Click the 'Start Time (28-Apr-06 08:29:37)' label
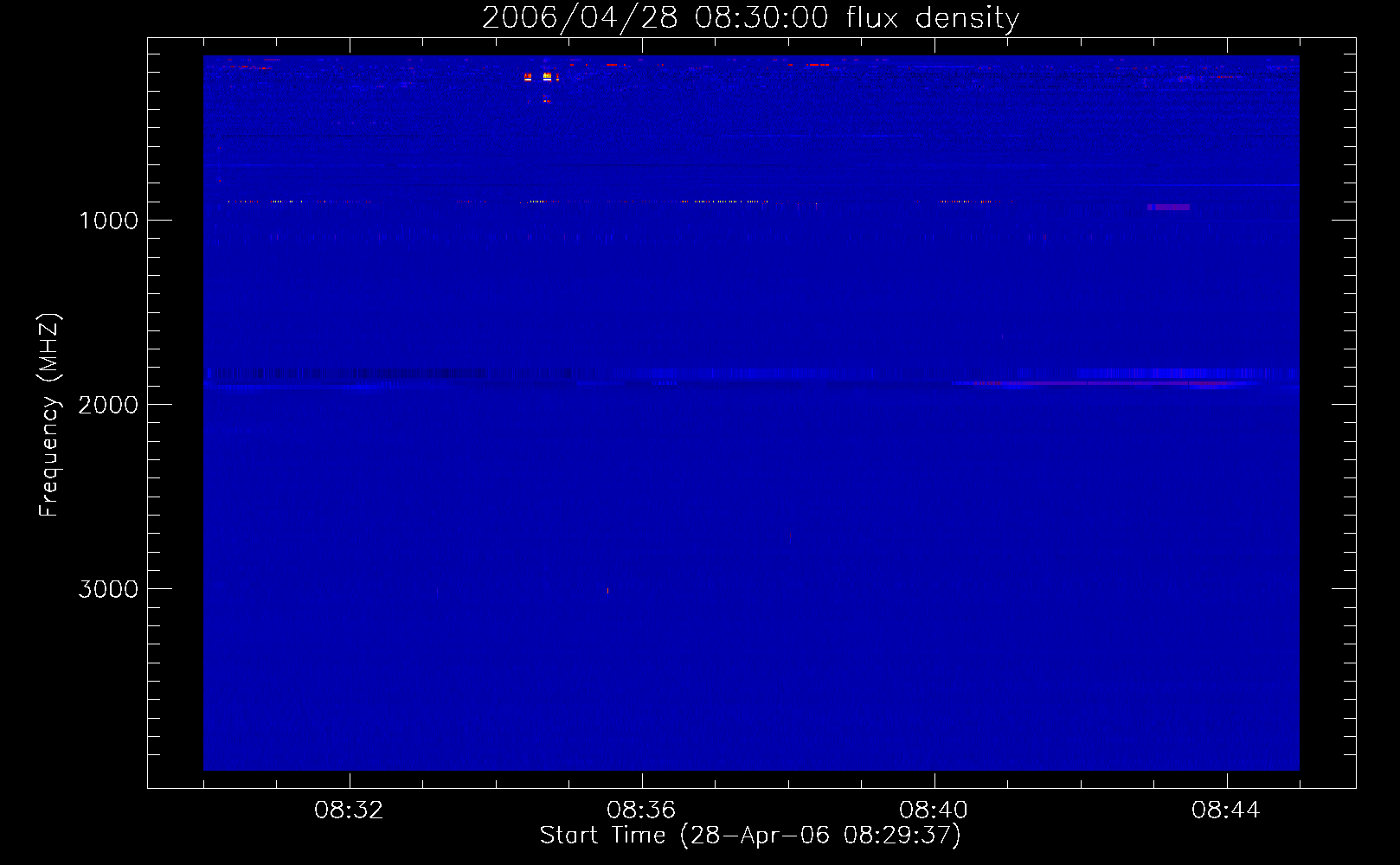The image size is (1400, 865). tap(750, 836)
